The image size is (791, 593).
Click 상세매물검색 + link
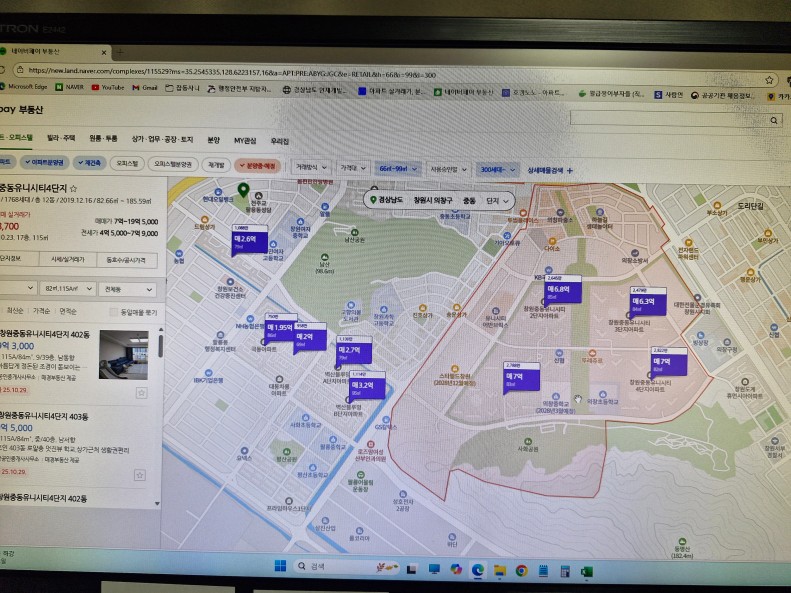pos(550,170)
